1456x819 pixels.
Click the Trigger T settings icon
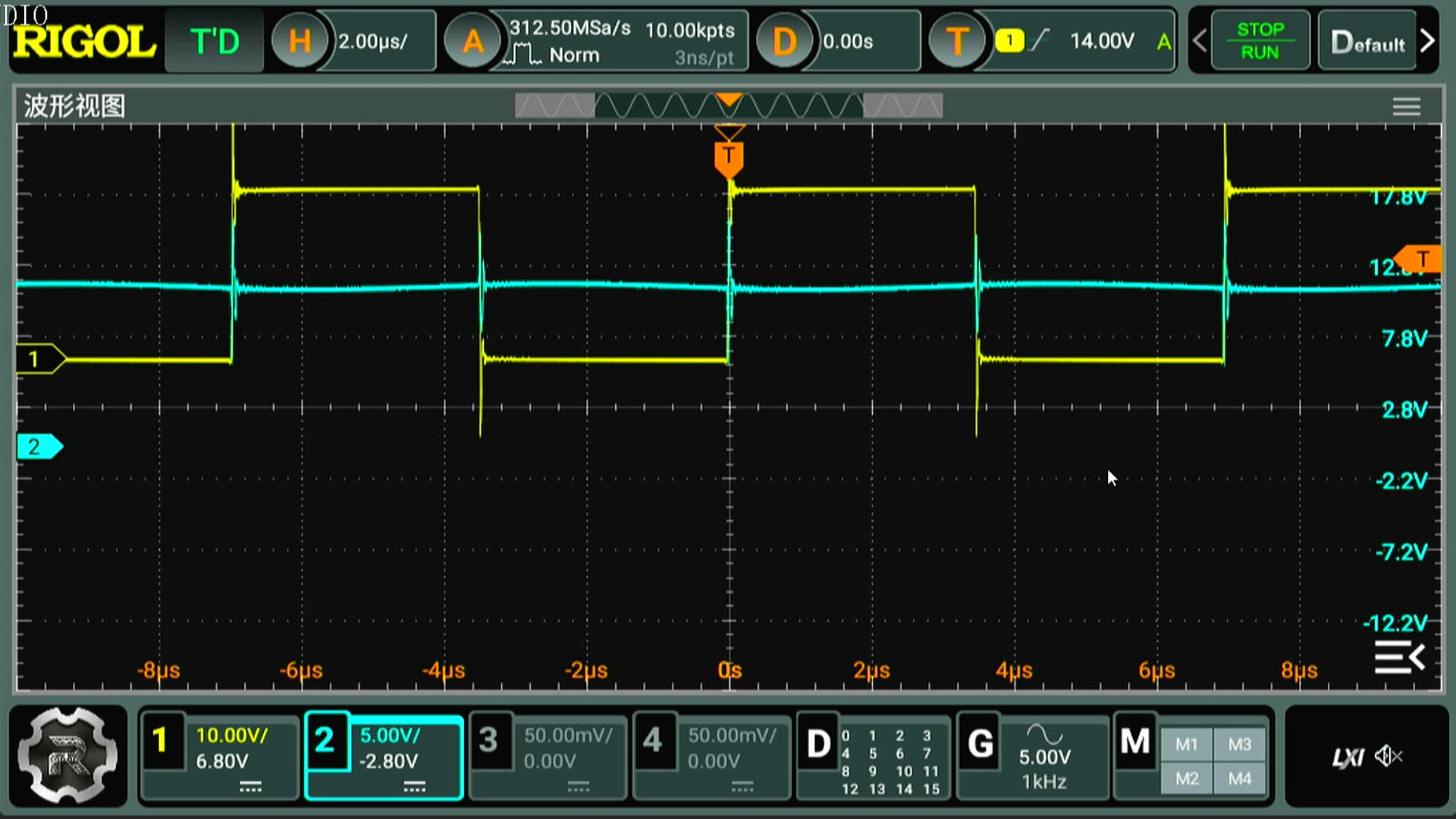click(956, 42)
